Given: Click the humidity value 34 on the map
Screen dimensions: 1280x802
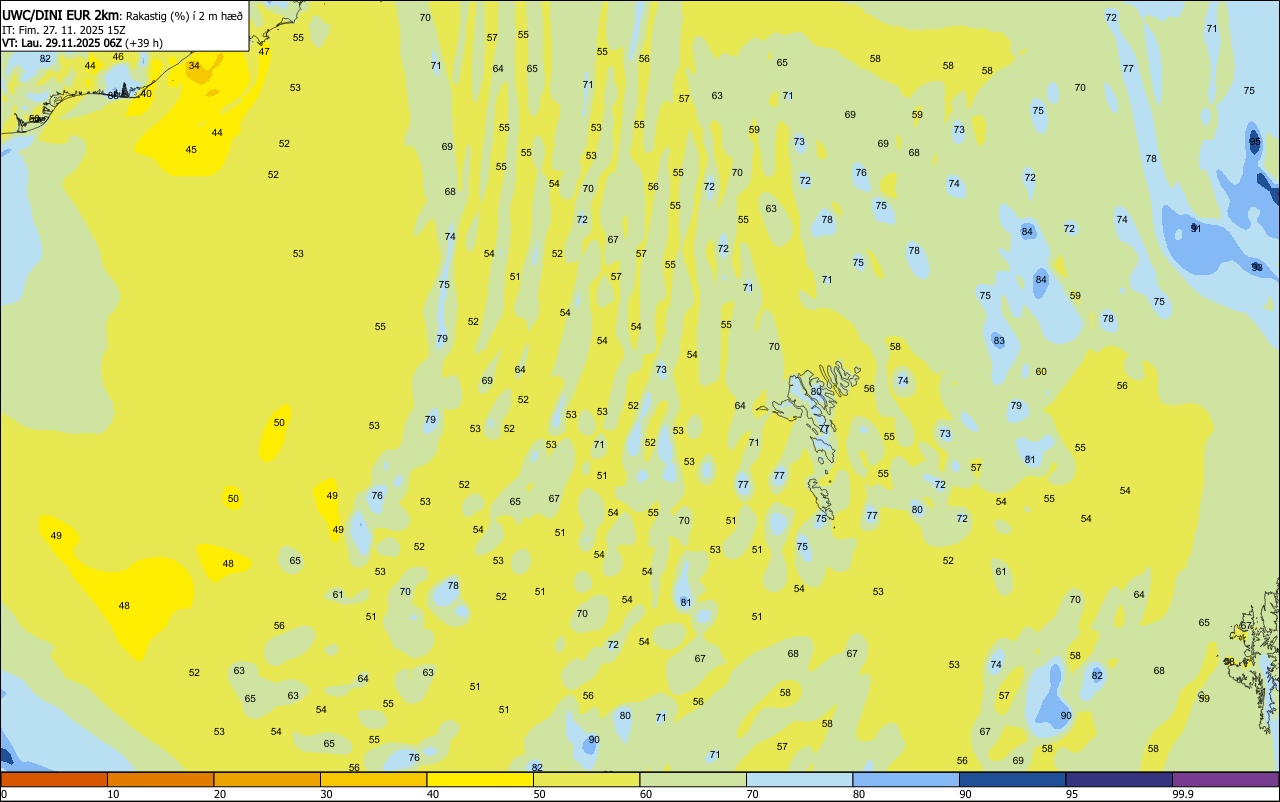Looking at the screenshot, I should point(194,66).
